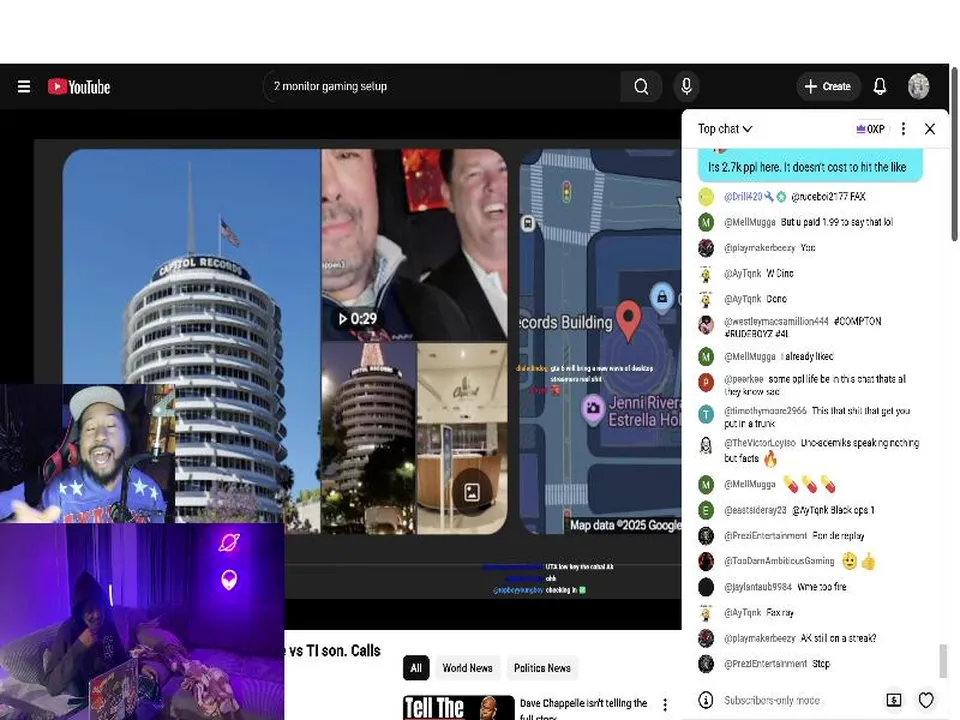Click the page vertical scrollbar
Image resolution: width=960 pixels, height=720 pixels.
954,153
